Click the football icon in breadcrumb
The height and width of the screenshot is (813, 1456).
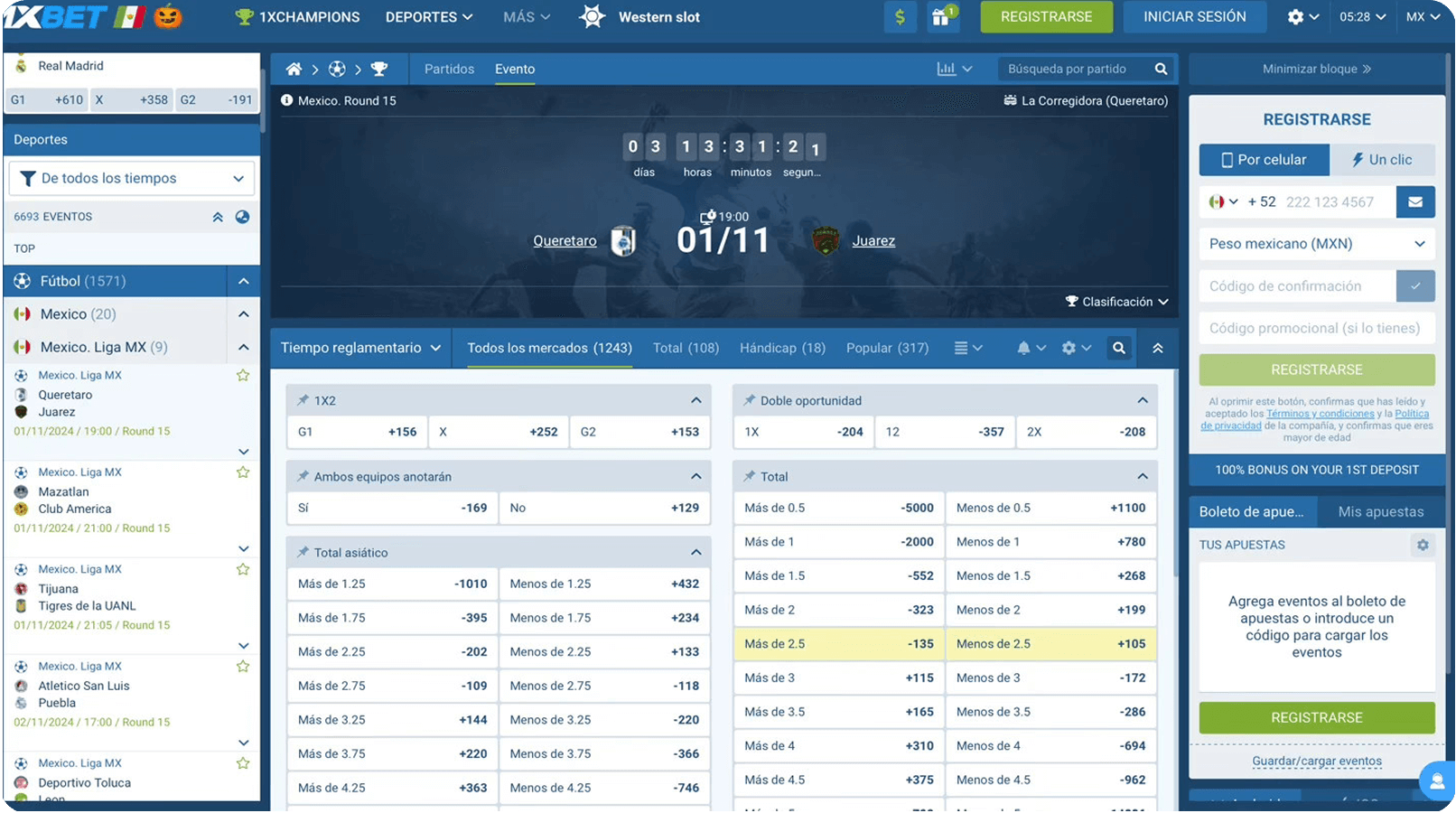point(337,70)
